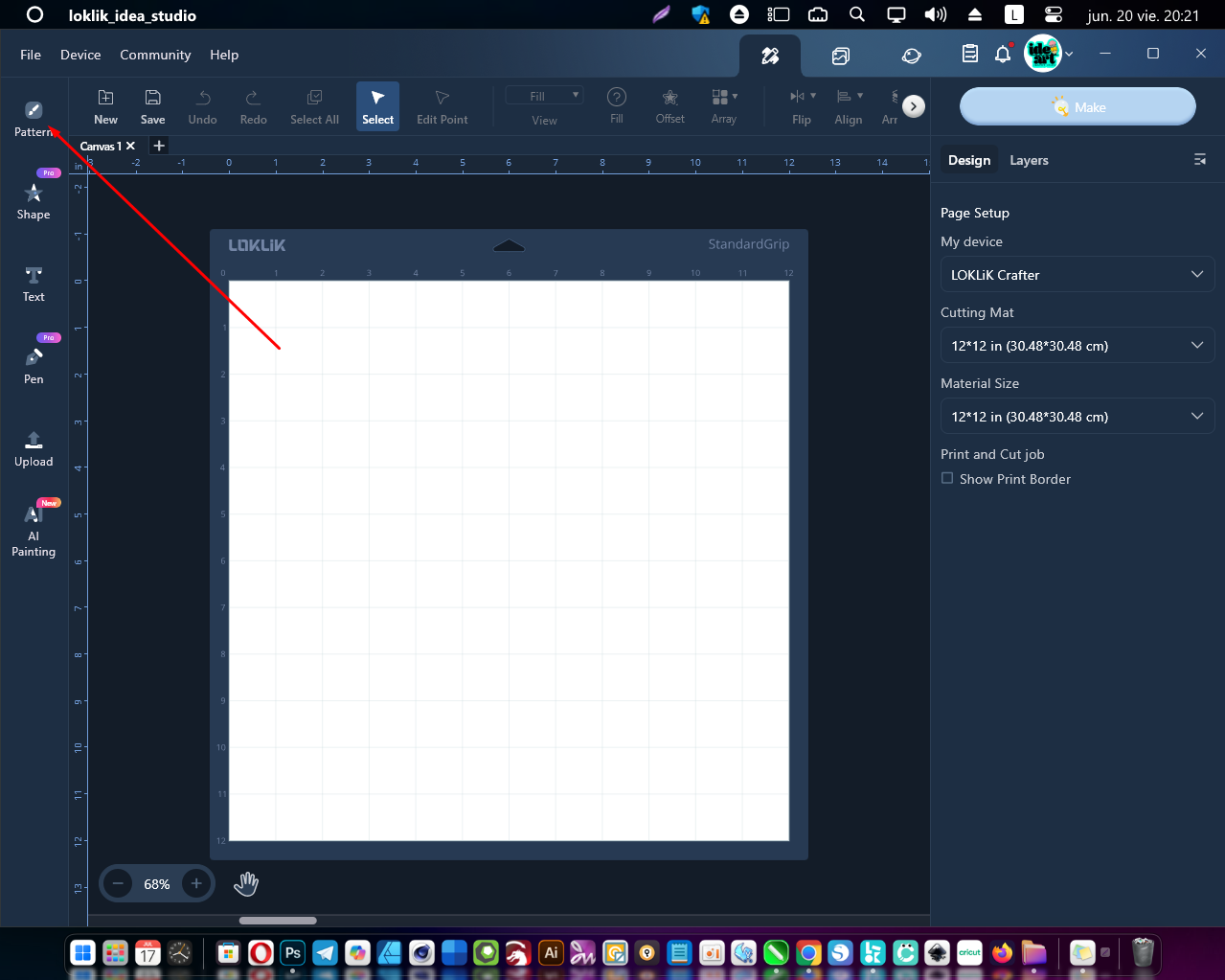Open the Shape tool

click(x=34, y=201)
